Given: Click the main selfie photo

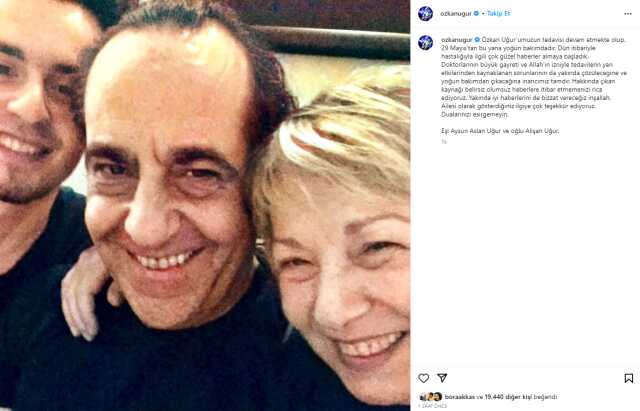Looking at the screenshot, I should [x=205, y=205].
